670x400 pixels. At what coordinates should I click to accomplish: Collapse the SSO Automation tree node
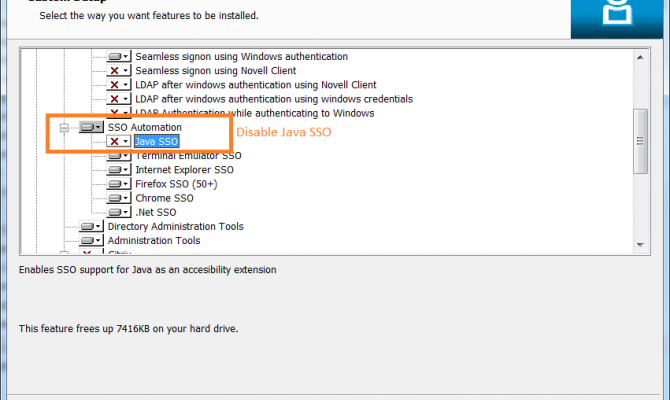(65, 128)
